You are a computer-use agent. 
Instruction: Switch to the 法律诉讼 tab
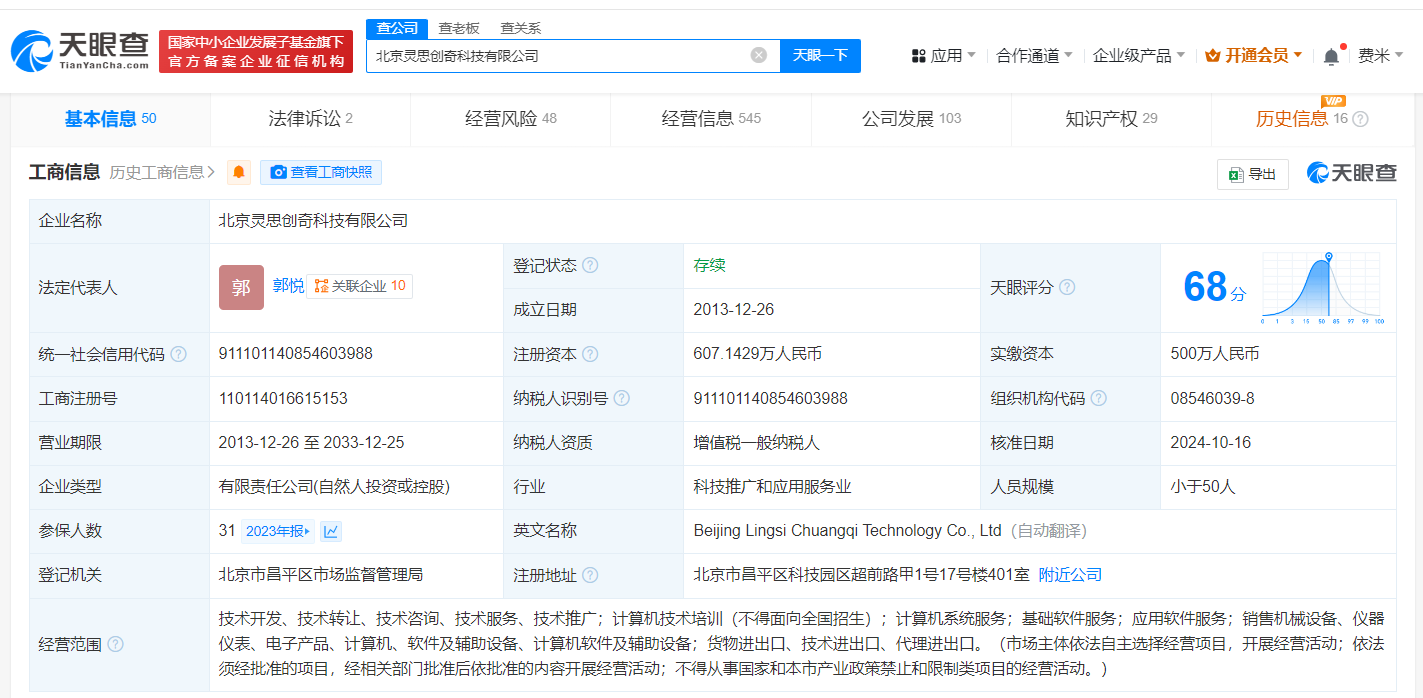coord(310,119)
